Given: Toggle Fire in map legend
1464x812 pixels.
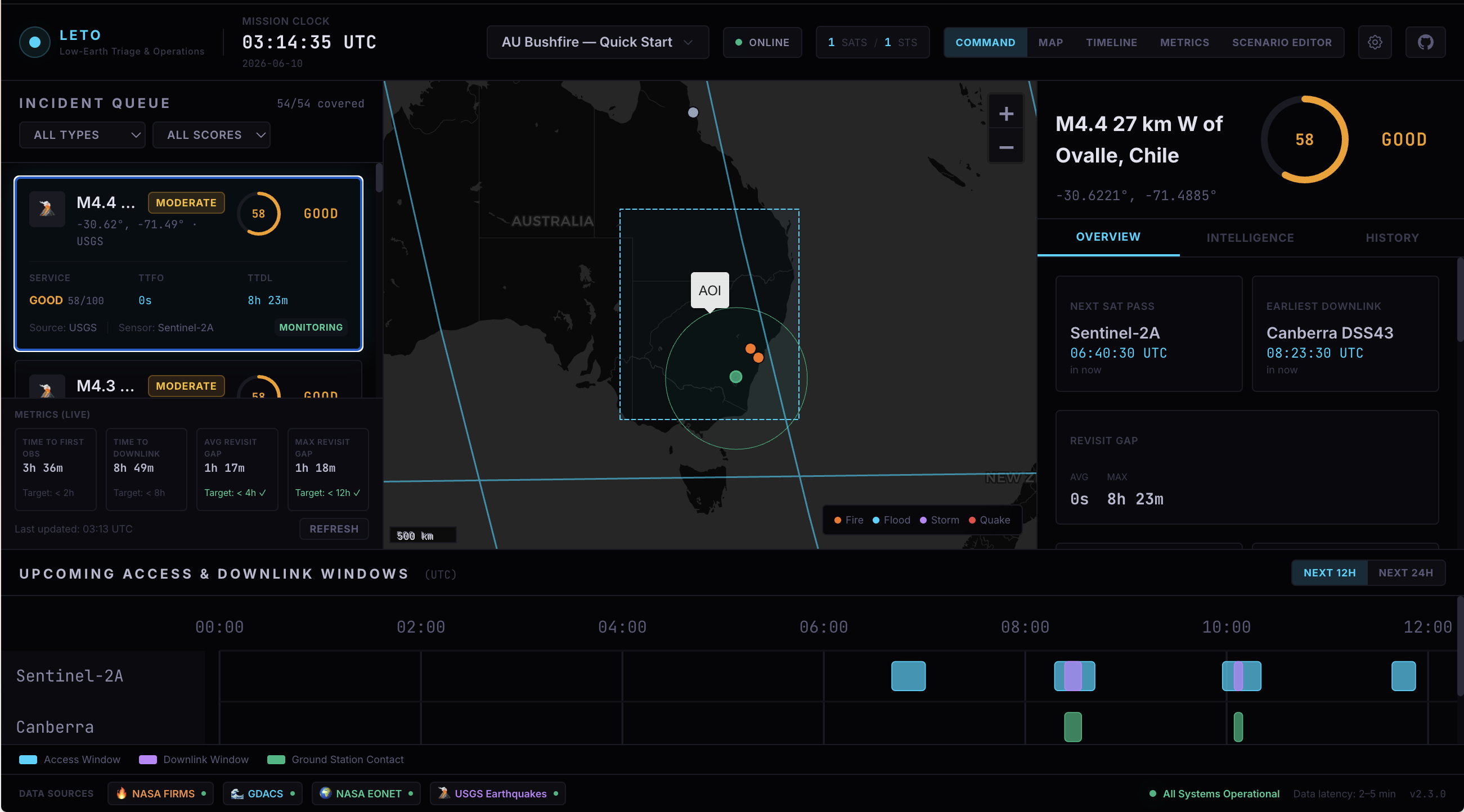Looking at the screenshot, I should coord(848,520).
